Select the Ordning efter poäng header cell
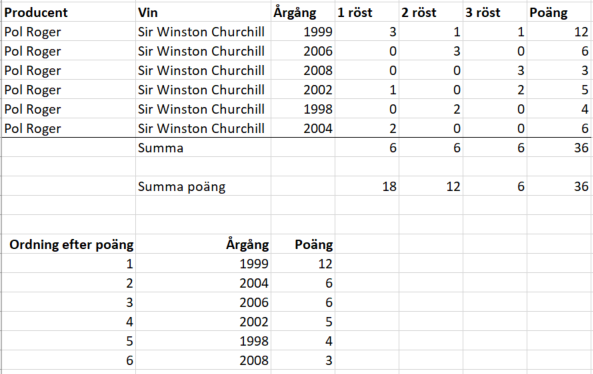The image size is (593, 374). point(68,245)
